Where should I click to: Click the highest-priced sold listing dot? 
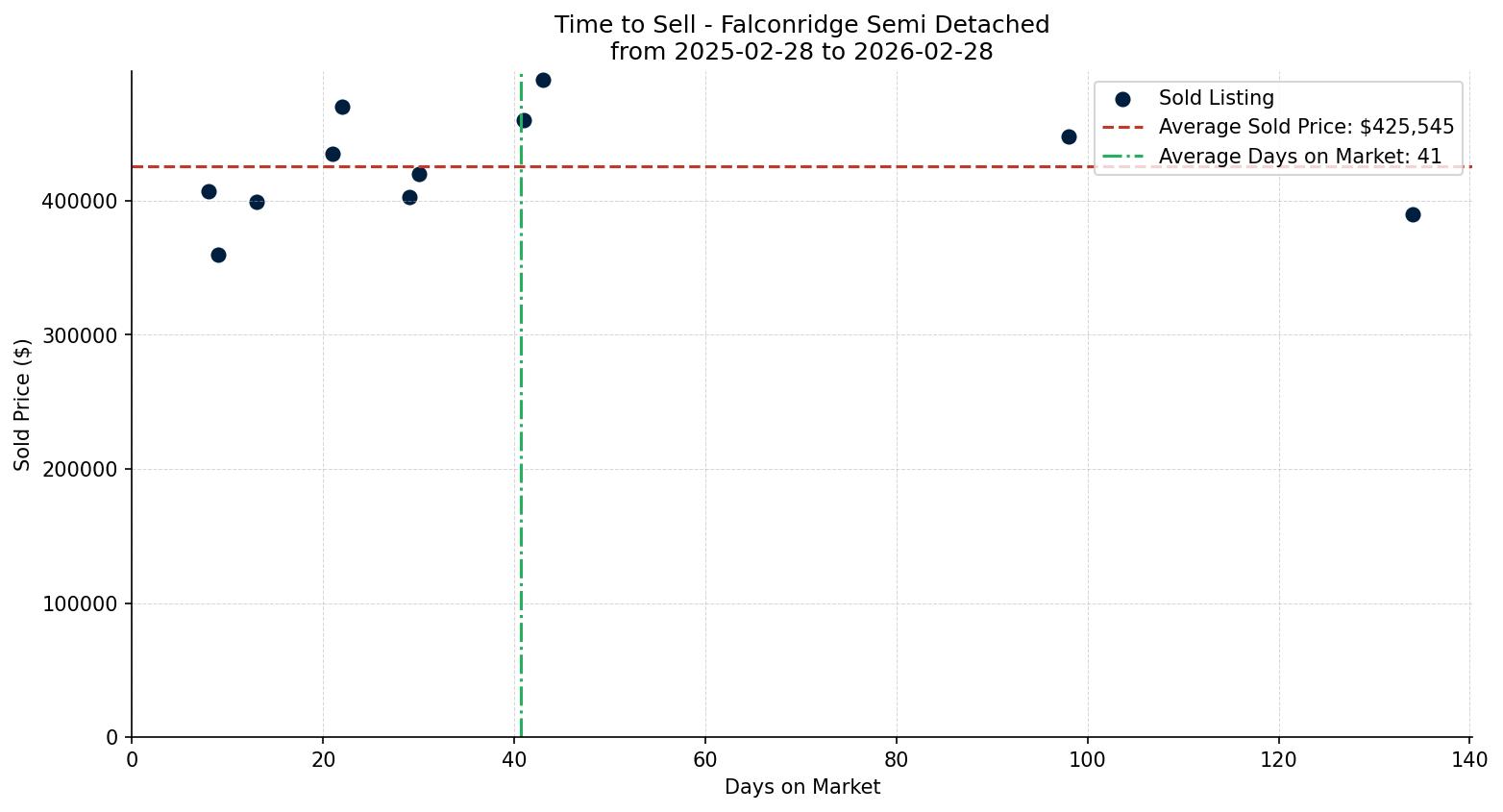tap(543, 80)
